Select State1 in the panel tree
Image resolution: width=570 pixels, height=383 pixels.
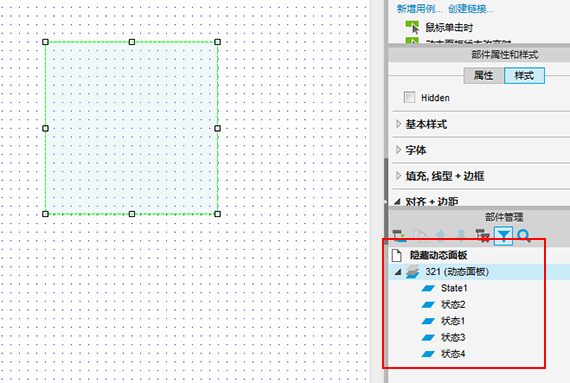[x=454, y=288]
